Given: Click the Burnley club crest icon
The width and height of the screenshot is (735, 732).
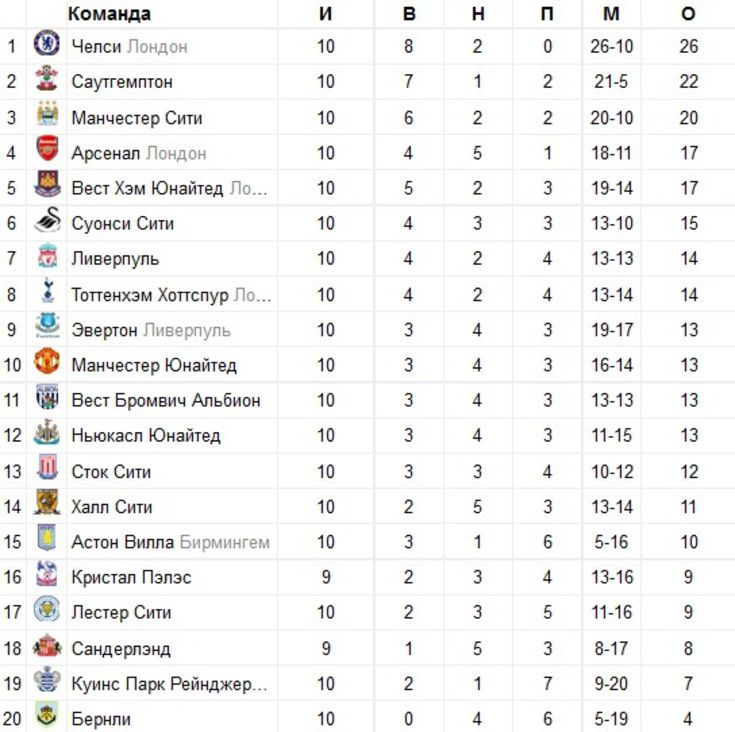Looking at the screenshot, I should tap(47, 715).
